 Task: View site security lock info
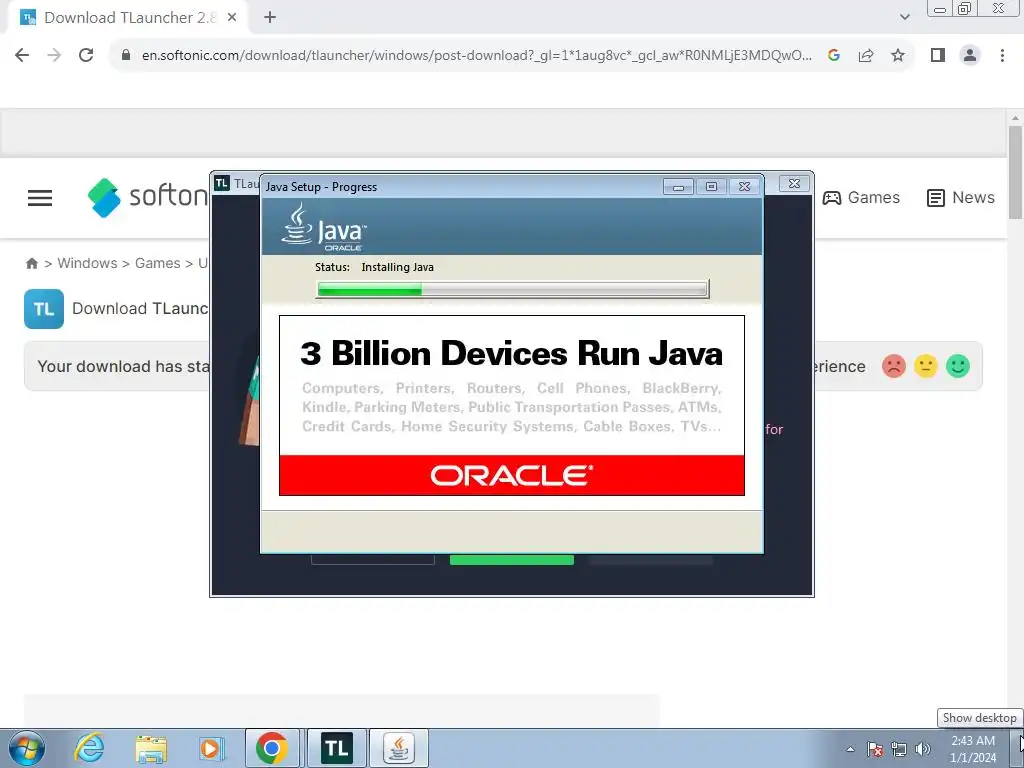pos(126,56)
